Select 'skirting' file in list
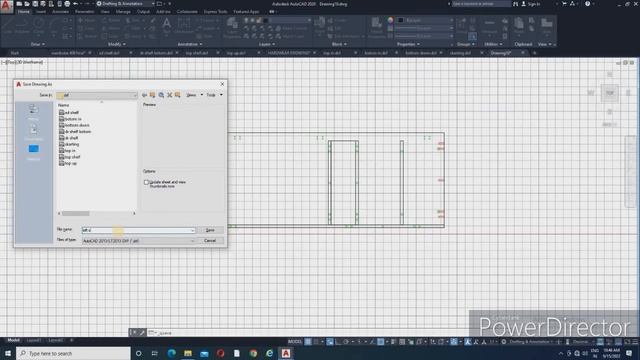640x360 pixels. click(x=69, y=144)
